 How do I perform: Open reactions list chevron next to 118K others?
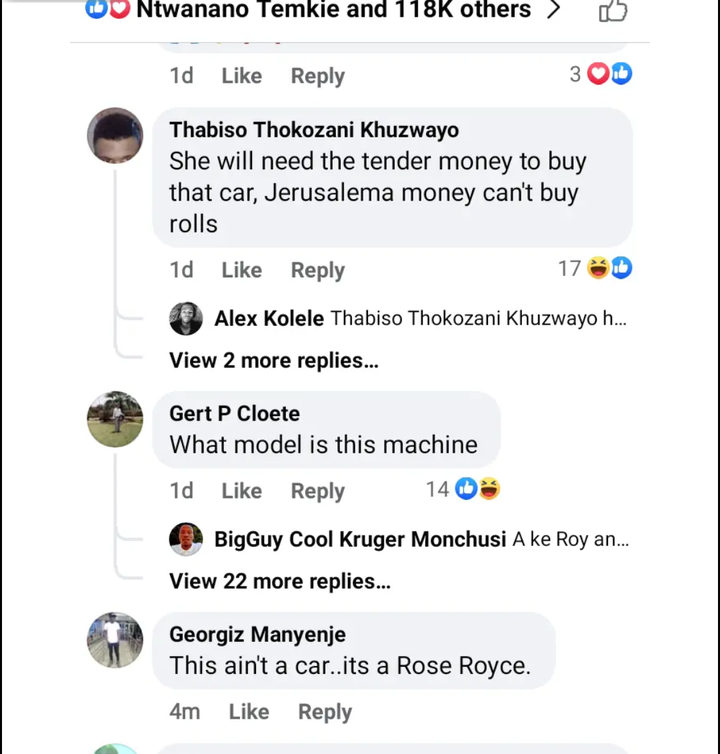click(554, 9)
